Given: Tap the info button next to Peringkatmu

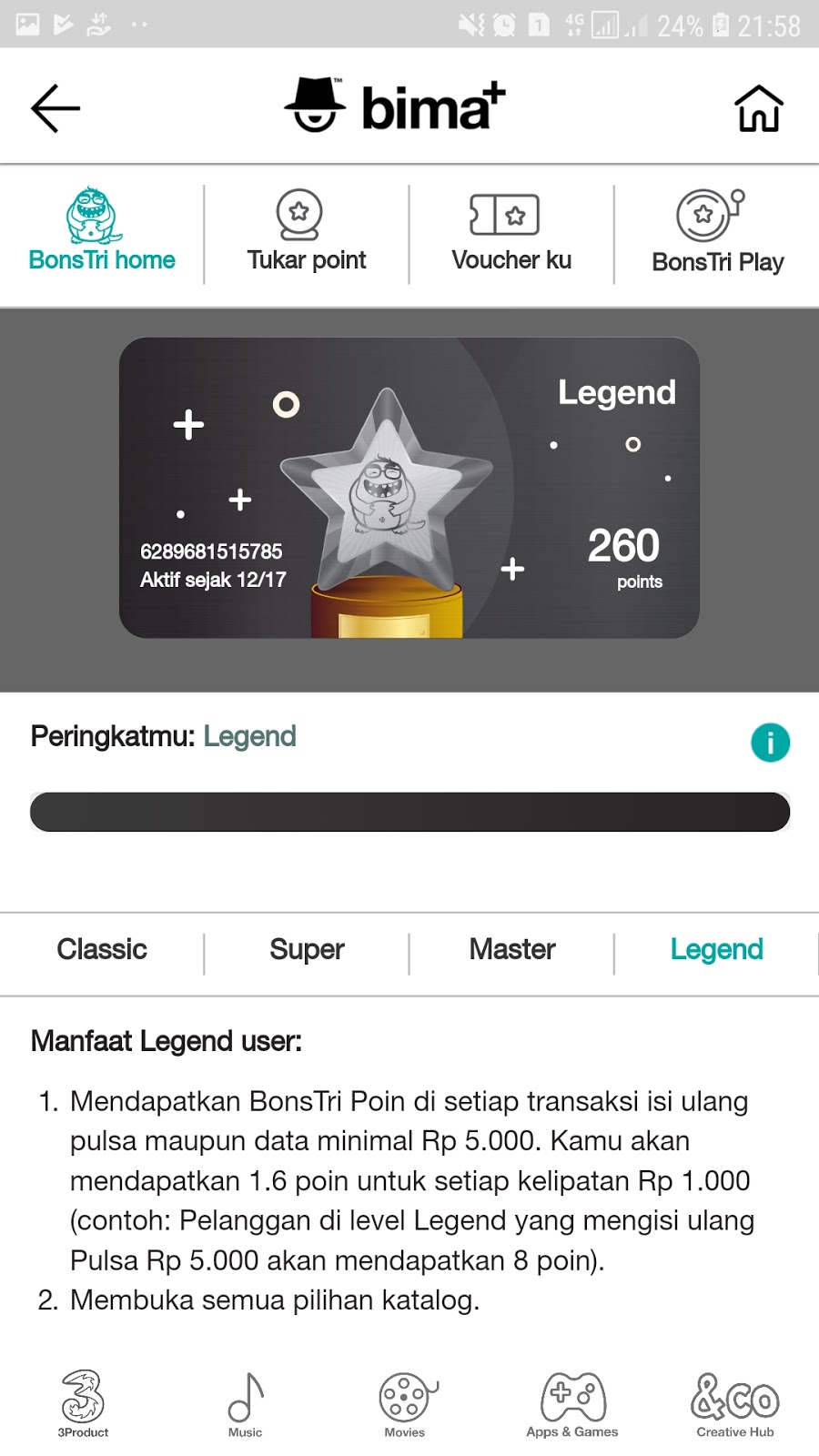Looking at the screenshot, I should [x=770, y=742].
